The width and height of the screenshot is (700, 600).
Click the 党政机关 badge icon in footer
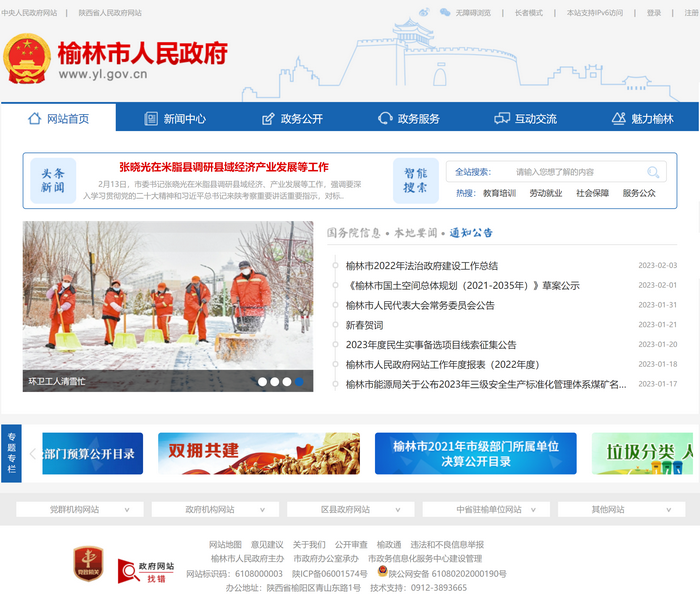[88, 564]
